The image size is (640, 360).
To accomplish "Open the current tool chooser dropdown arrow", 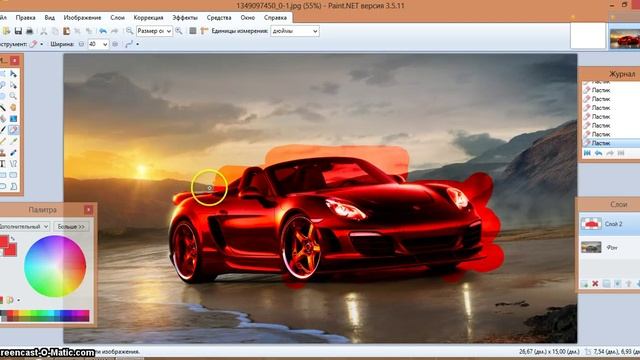I will (x=42, y=44).
